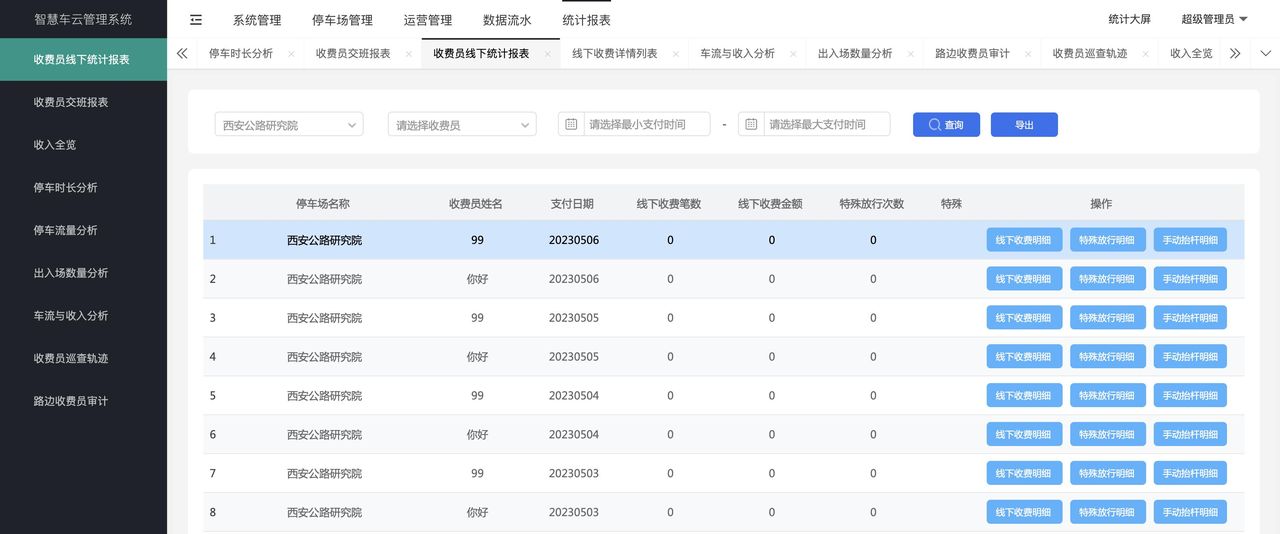Close the 停车时长分析 tab
This screenshot has height=534, width=1280.
click(291, 54)
